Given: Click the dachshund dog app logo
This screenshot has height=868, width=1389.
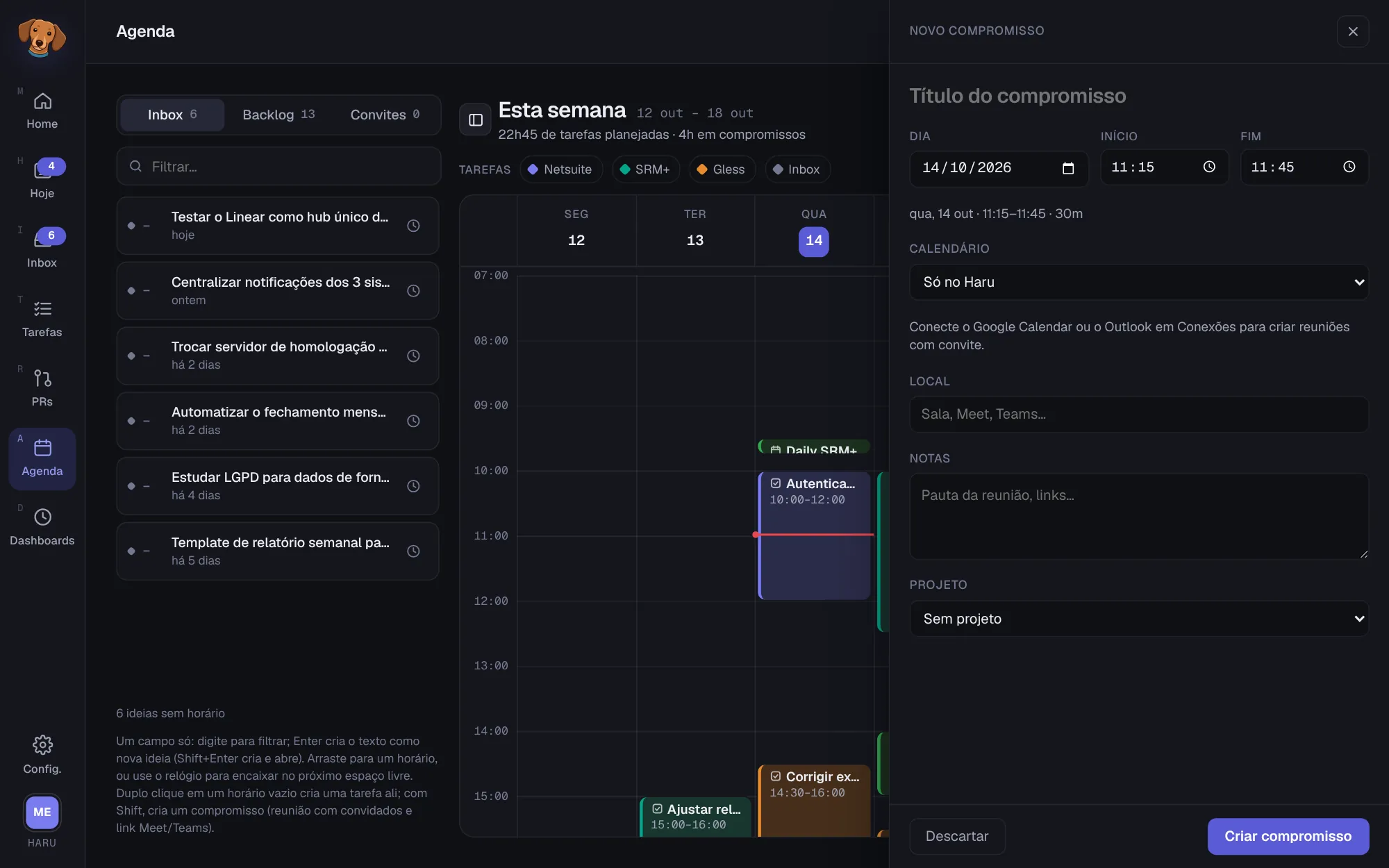Looking at the screenshot, I should click(42, 37).
